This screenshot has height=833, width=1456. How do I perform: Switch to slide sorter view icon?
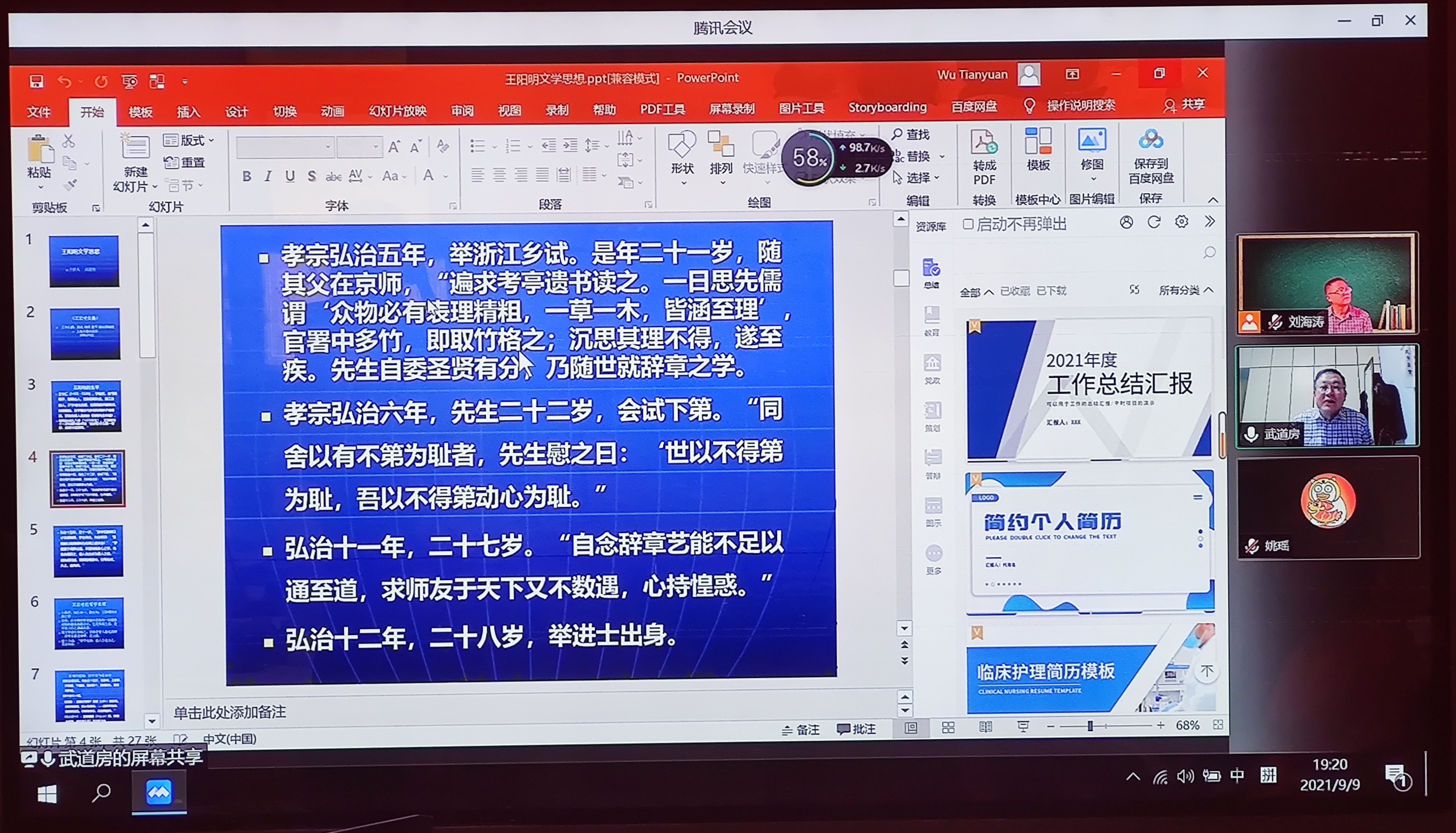pyautogui.click(x=948, y=727)
